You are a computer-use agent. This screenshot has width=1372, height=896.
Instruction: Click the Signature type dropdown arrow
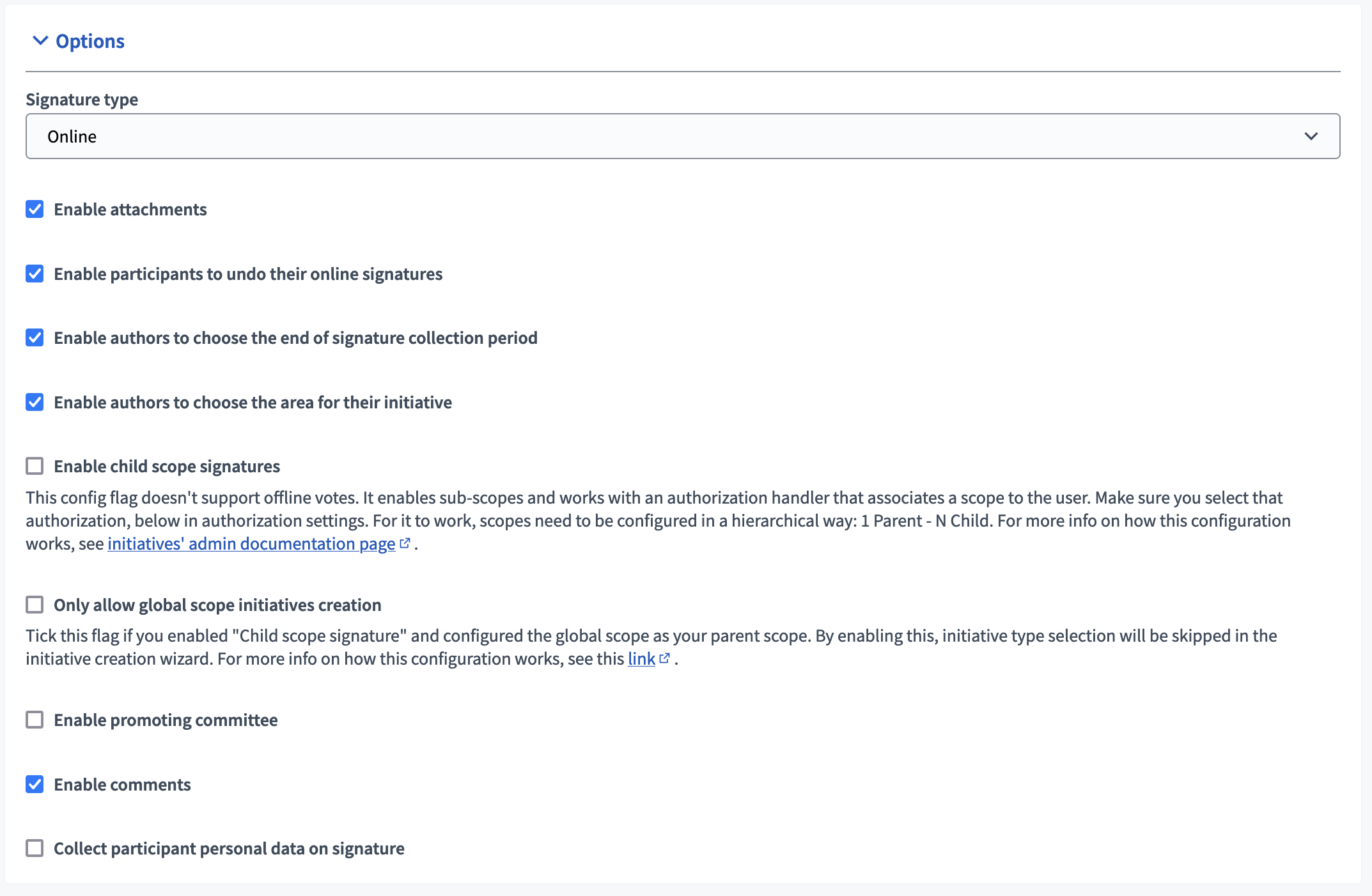(x=1311, y=136)
